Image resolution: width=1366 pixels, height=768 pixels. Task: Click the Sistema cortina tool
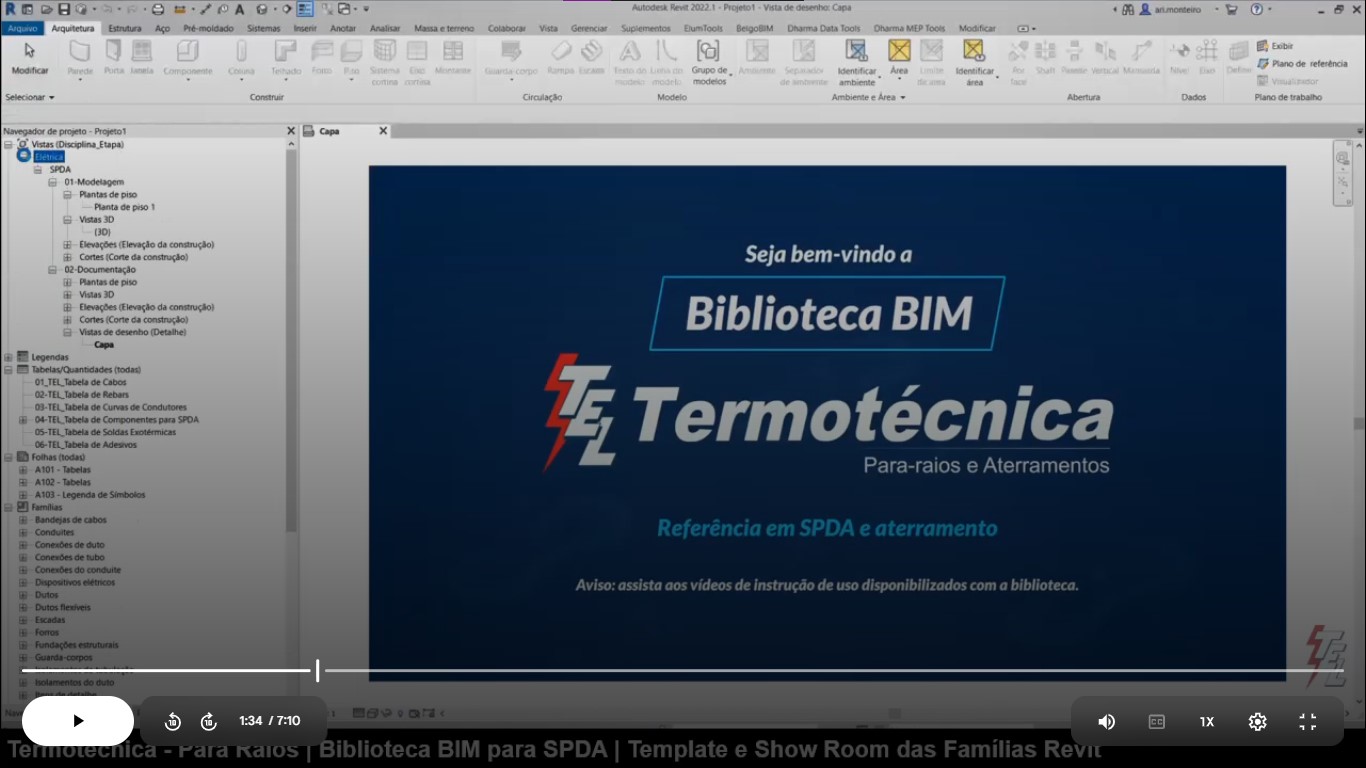(x=385, y=62)
